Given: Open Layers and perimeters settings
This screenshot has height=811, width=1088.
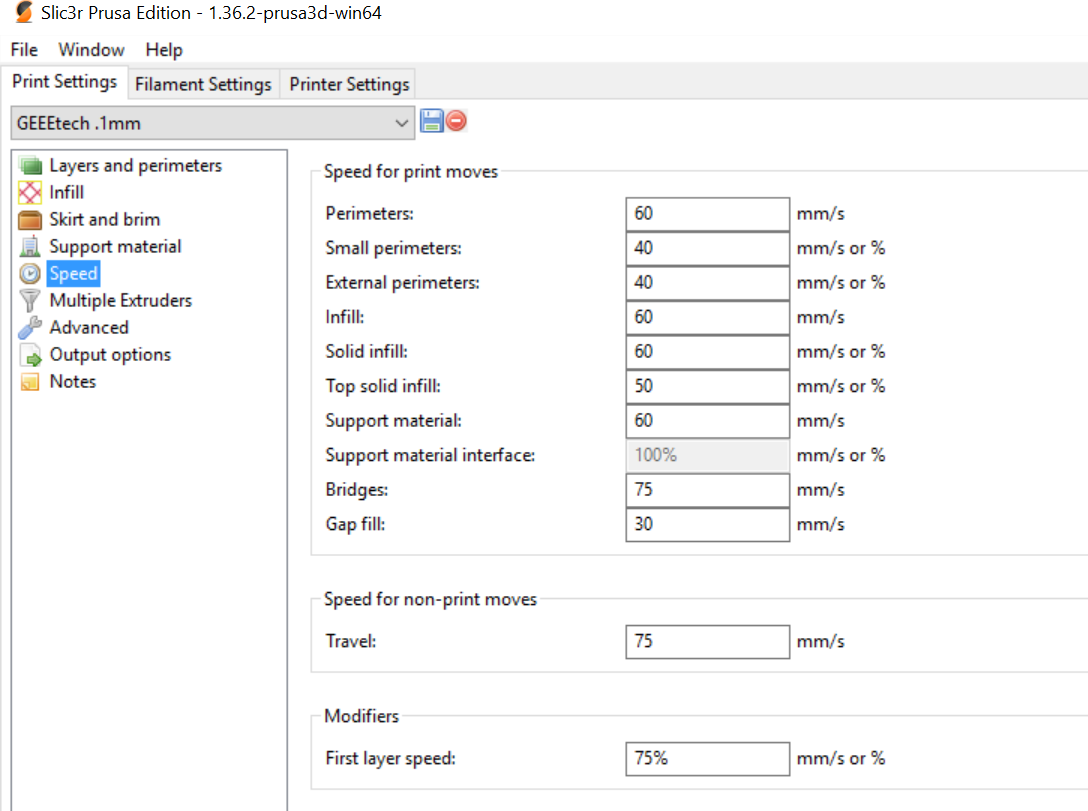Looking at the screenshot, I should tap(135, 166).
